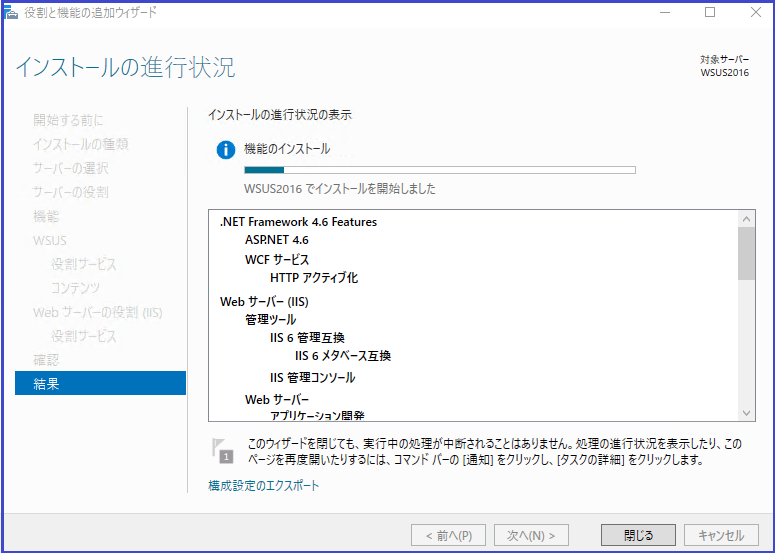
Task: Select the 開始する前に step
Action: tap(68, 120)
